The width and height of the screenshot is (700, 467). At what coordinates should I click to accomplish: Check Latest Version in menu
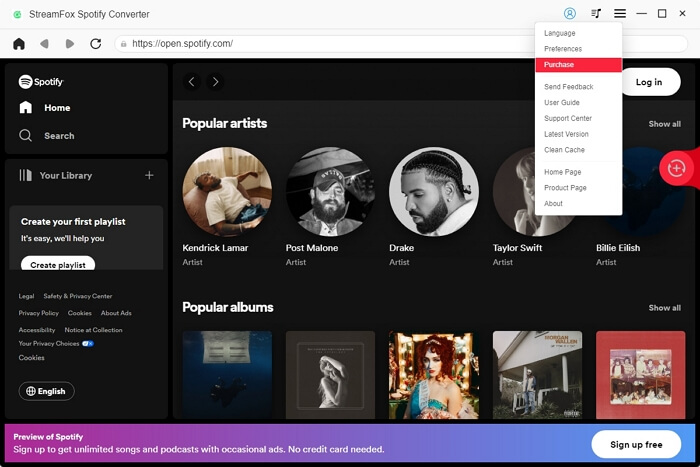566,134
